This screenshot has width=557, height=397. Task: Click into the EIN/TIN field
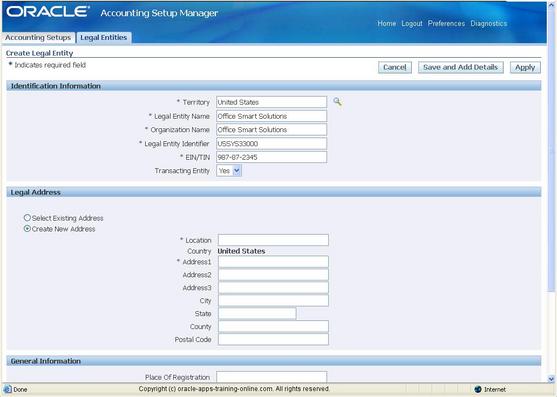coord(271,157)
